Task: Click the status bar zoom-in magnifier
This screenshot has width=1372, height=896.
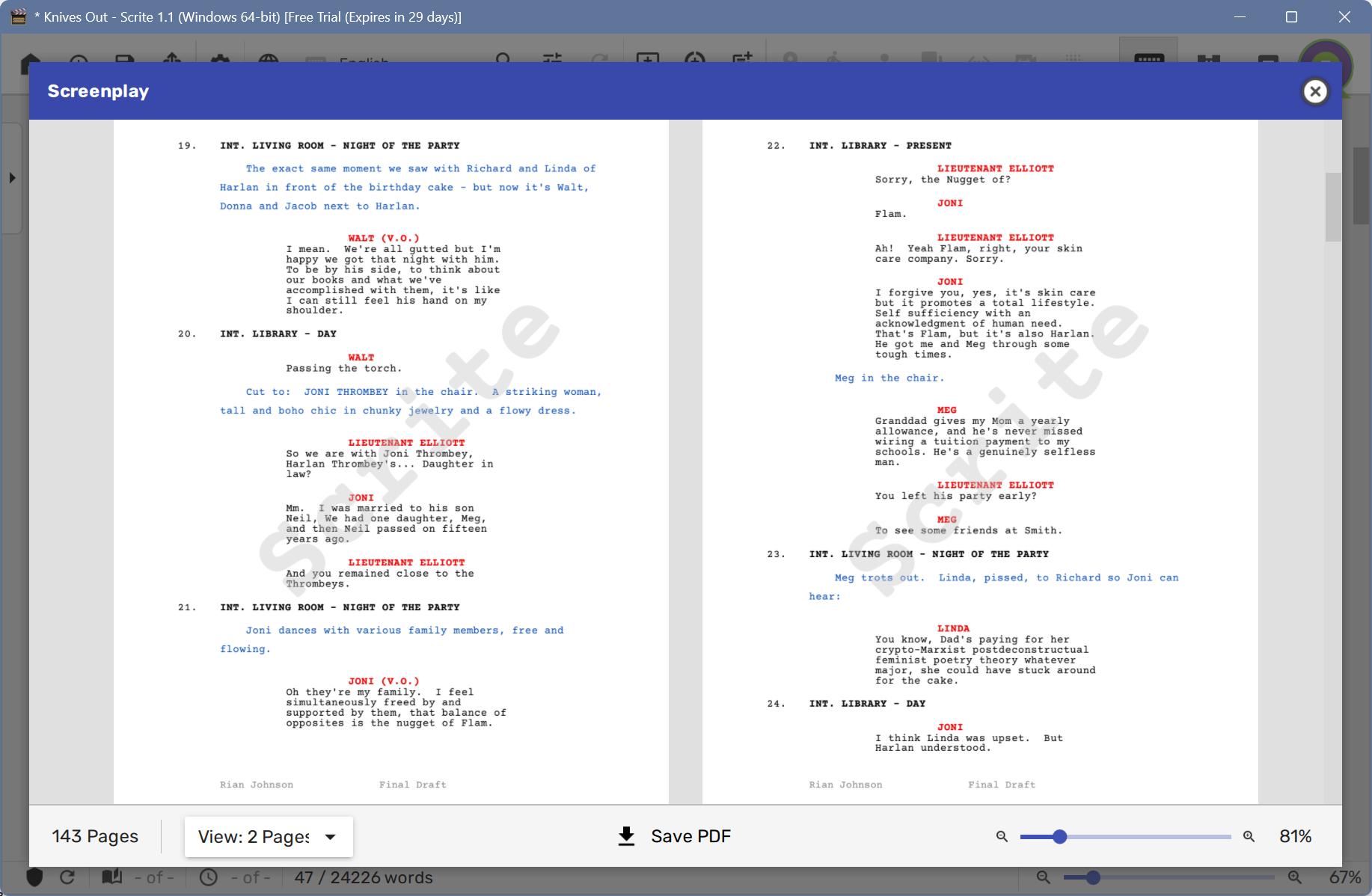Action: tap(1294, 877)
